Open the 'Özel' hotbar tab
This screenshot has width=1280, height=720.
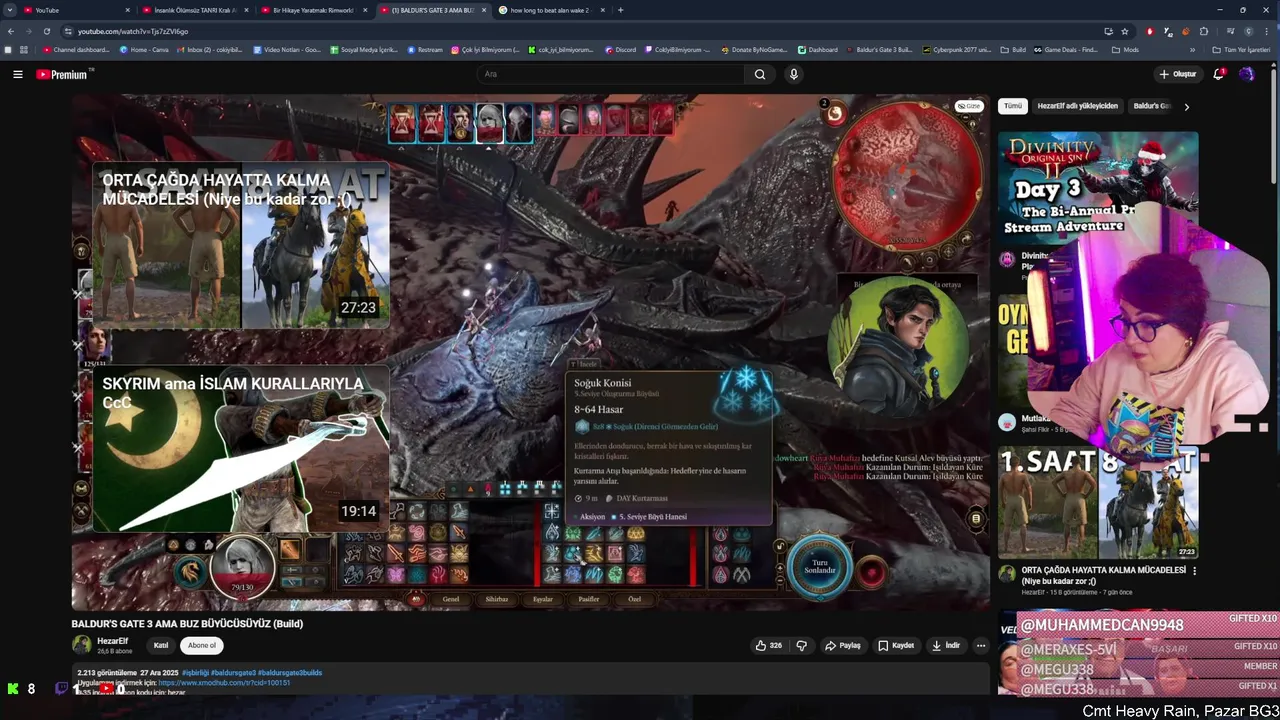pos(634,599)
